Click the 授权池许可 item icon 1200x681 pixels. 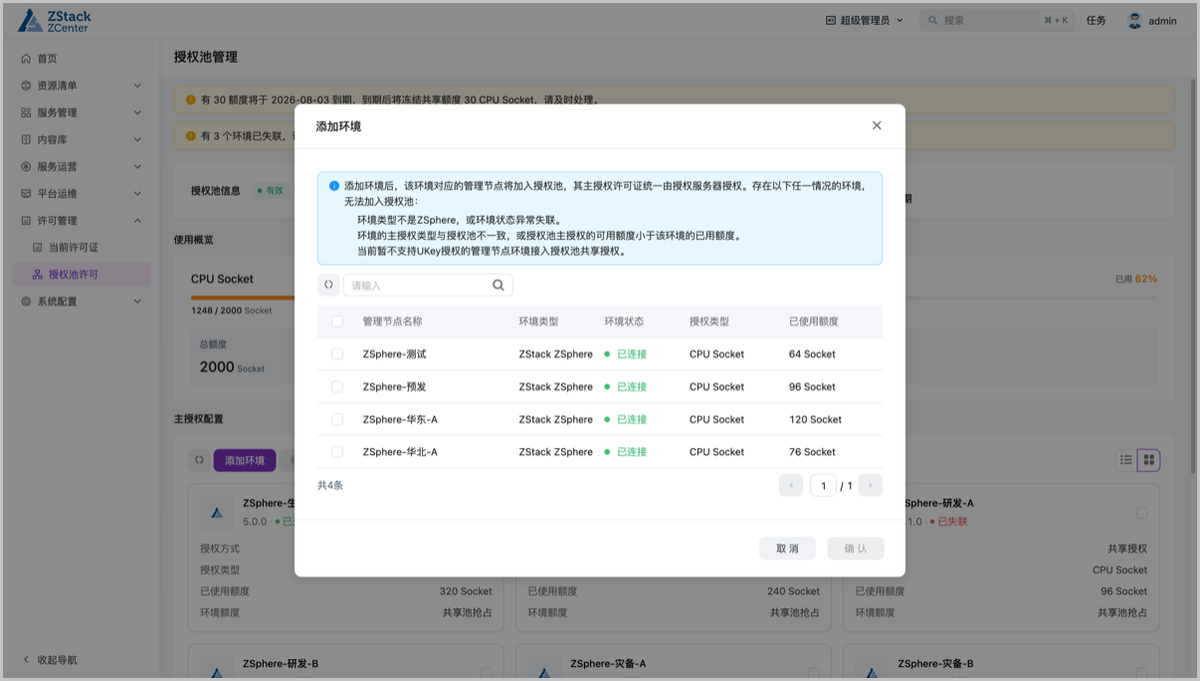[38, 274]
